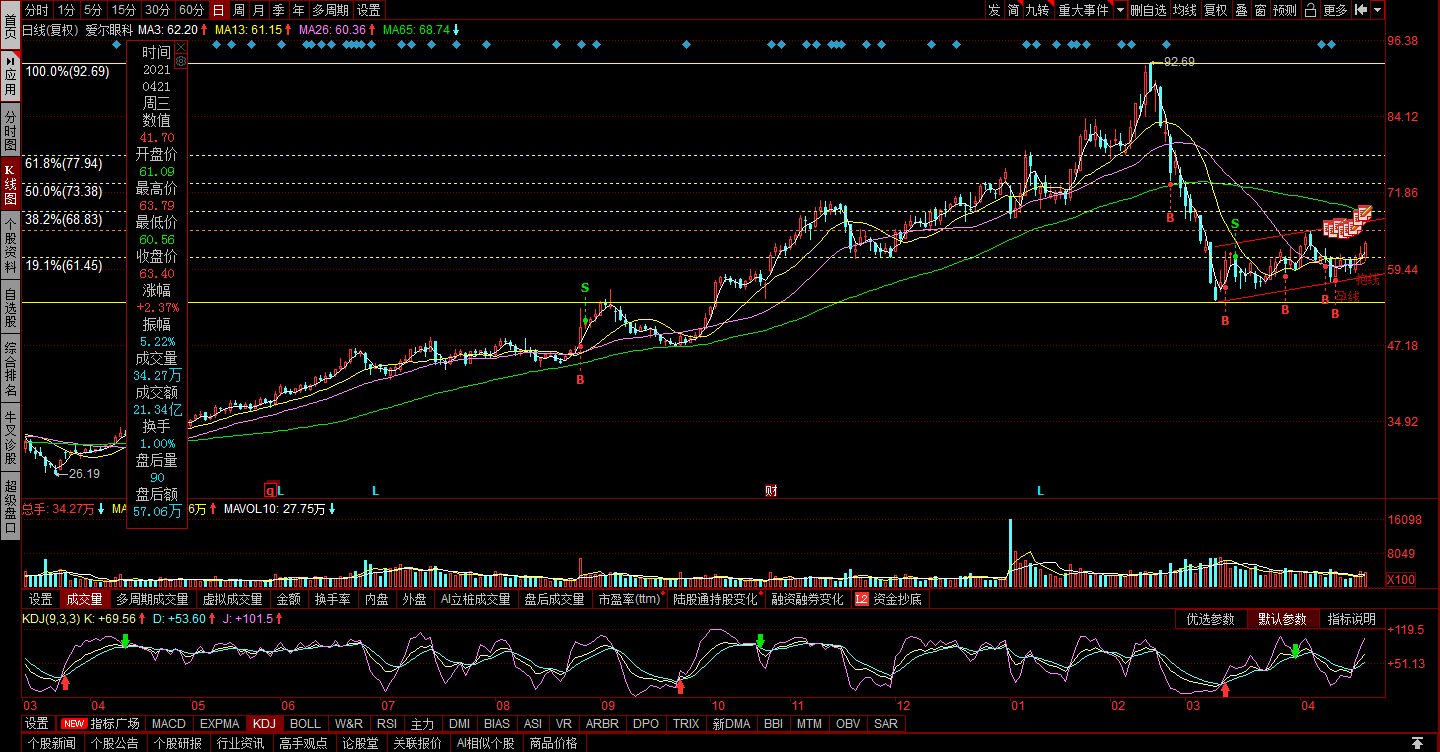Toggle 复权 price adjustment

coord(1215,10)
